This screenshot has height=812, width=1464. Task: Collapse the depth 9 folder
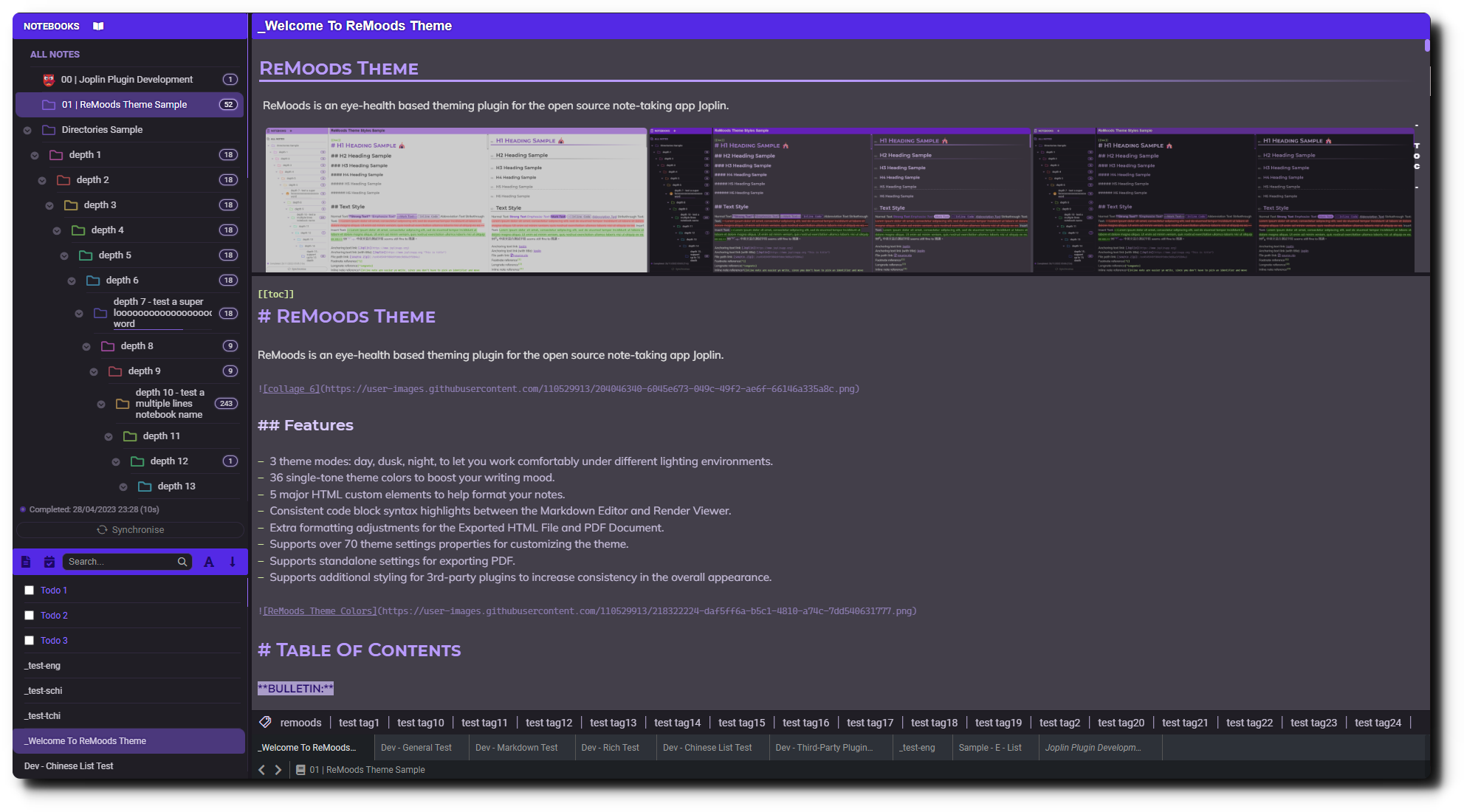pos(94,372)
